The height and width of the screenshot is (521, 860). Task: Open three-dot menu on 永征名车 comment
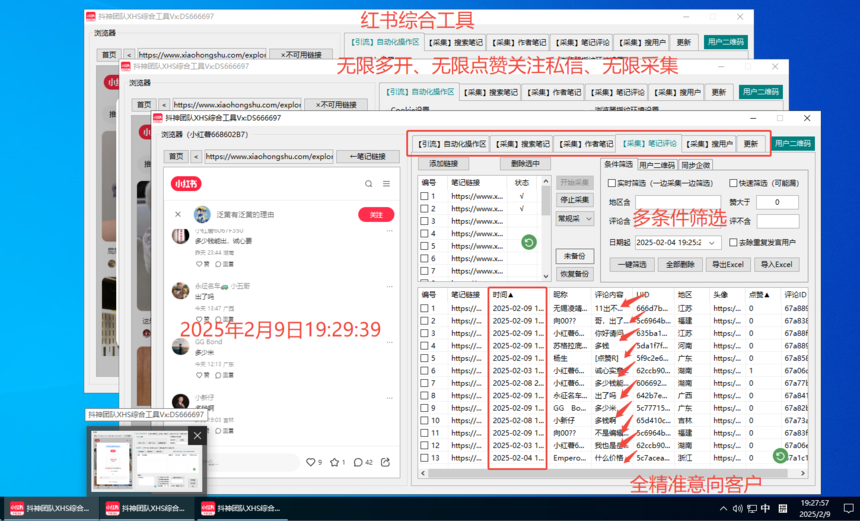point(389,286)
